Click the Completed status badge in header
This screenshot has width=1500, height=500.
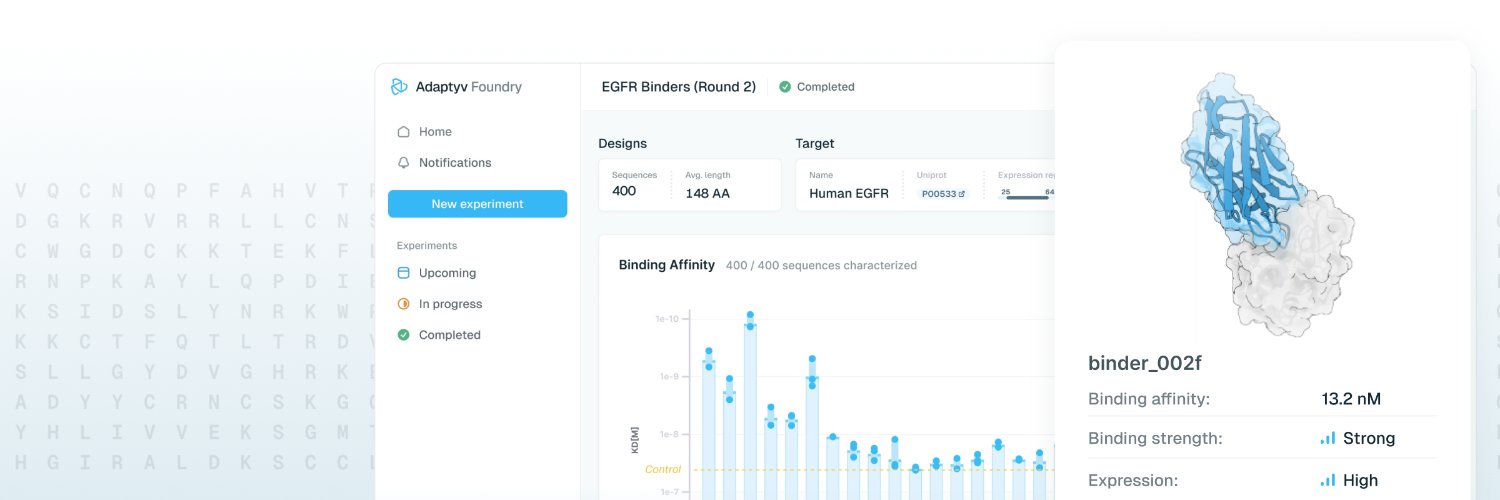click(x=817, y=87)
